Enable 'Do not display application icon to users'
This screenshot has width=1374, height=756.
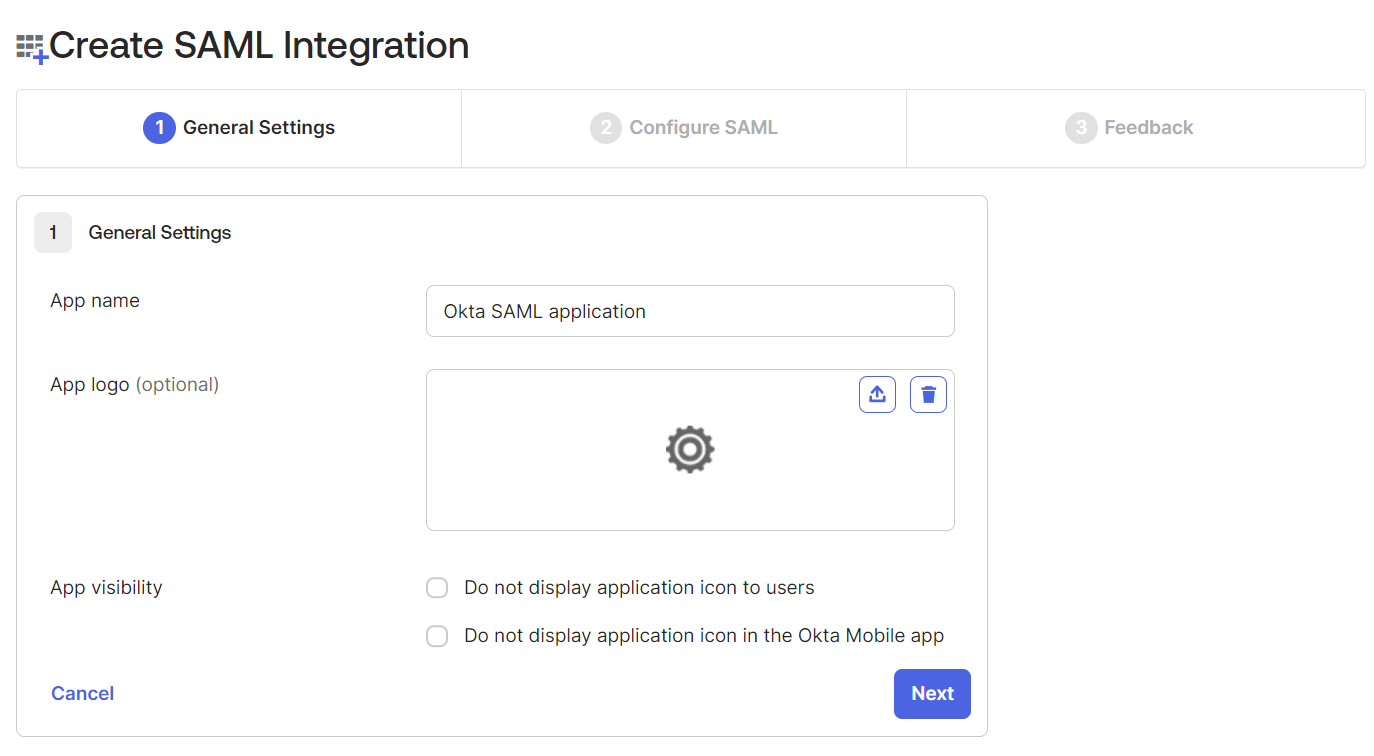point(437,588)
